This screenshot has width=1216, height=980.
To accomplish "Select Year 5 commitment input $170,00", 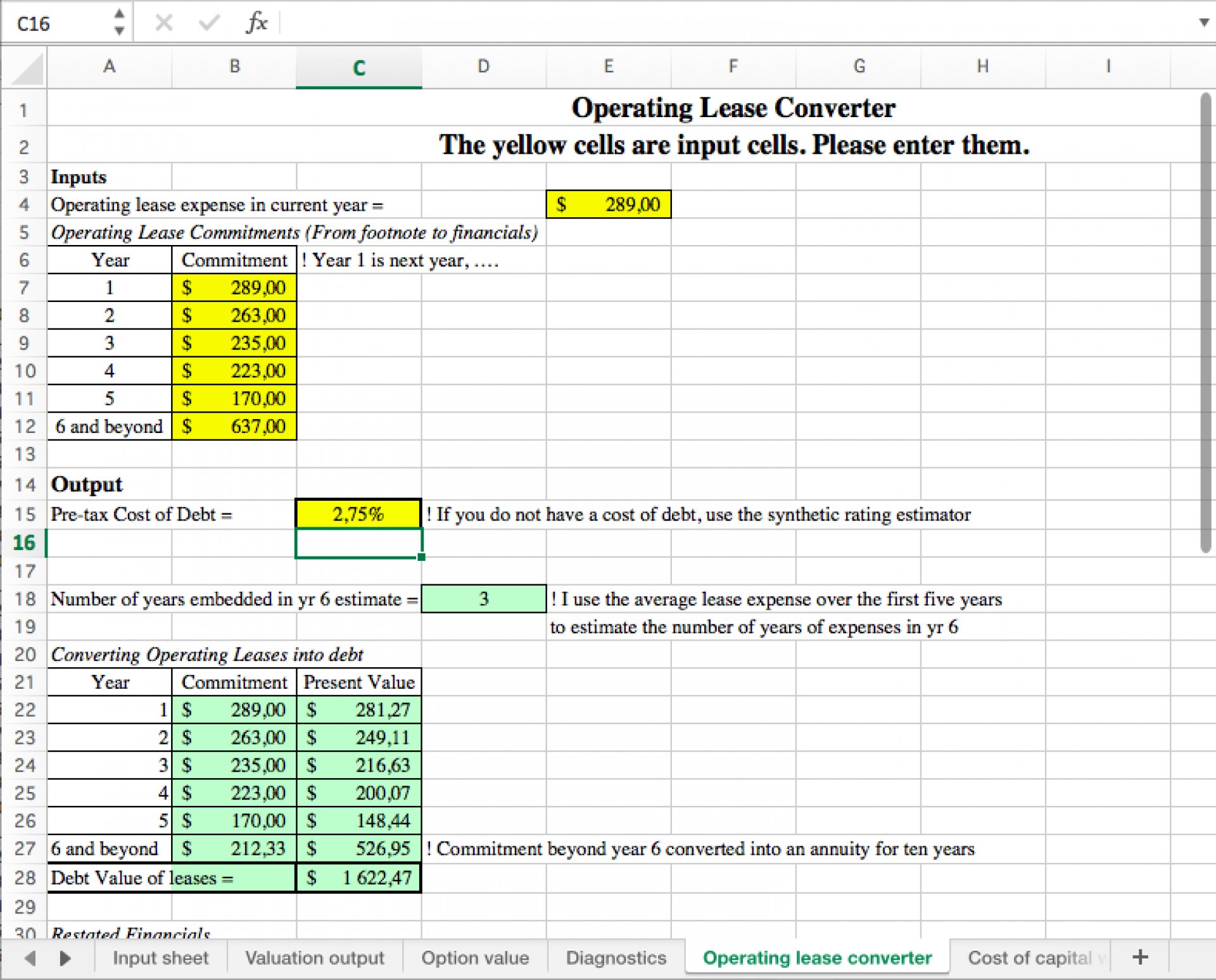I will (x=234, y=398).
